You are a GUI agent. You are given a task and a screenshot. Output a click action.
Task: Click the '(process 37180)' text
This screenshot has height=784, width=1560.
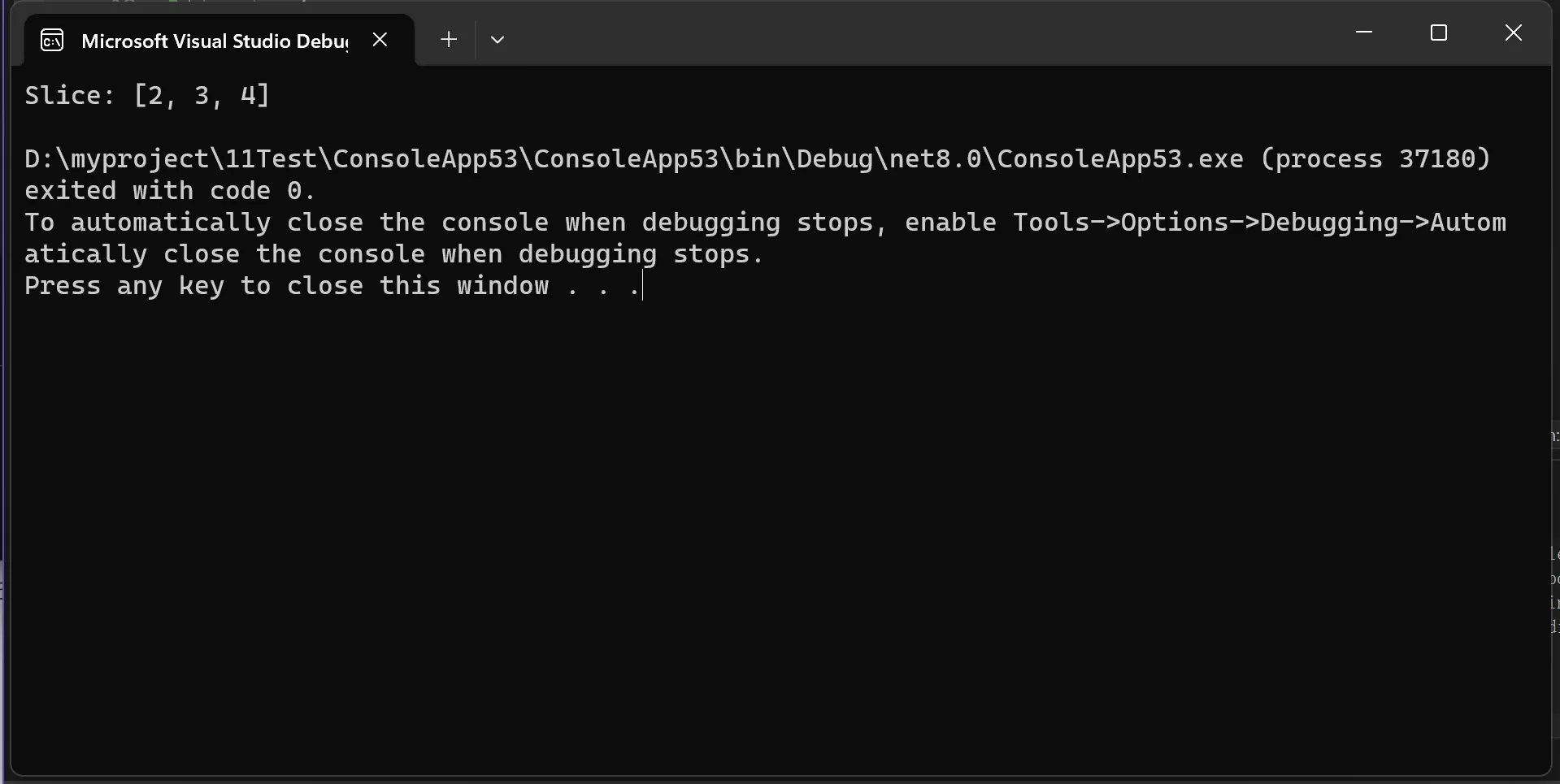tap(1376, 158)
